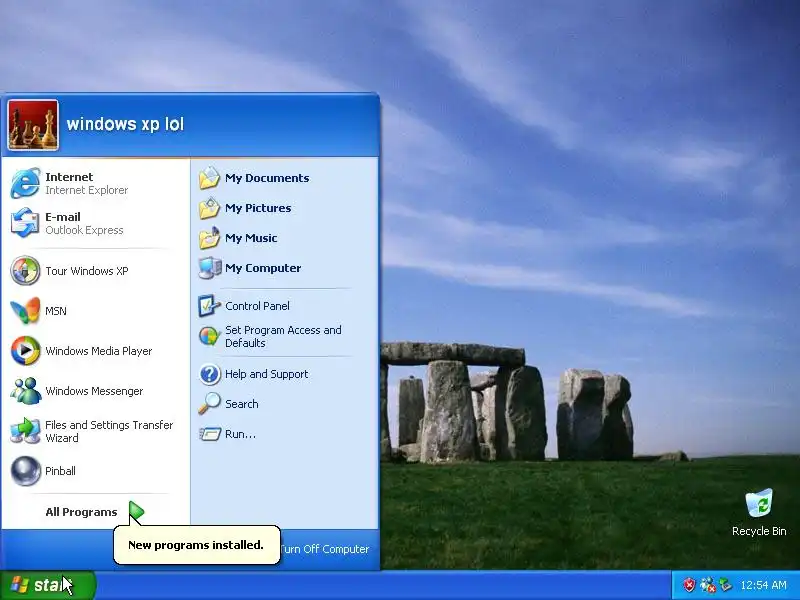
Task: Open the My Documents folder icon
Action: click(x=209, y=178)
